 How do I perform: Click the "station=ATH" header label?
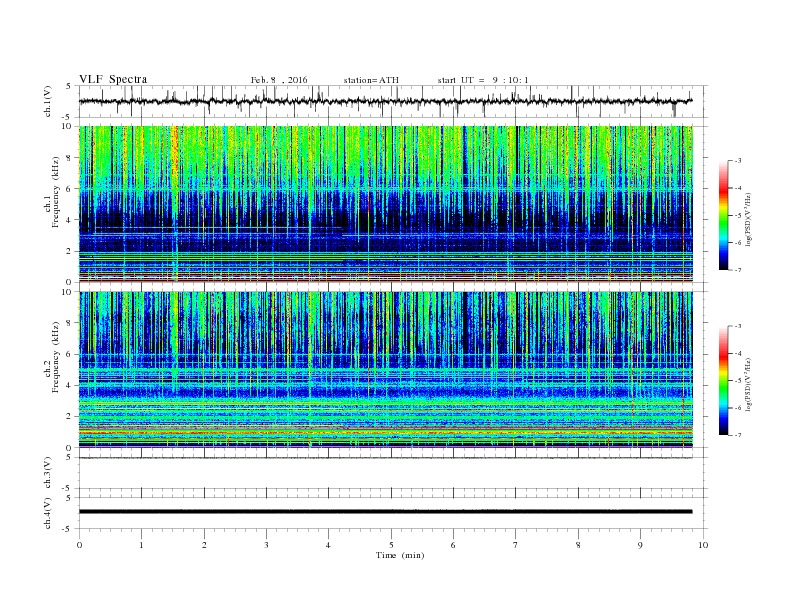pyautogui.click(x=371, y=80)
